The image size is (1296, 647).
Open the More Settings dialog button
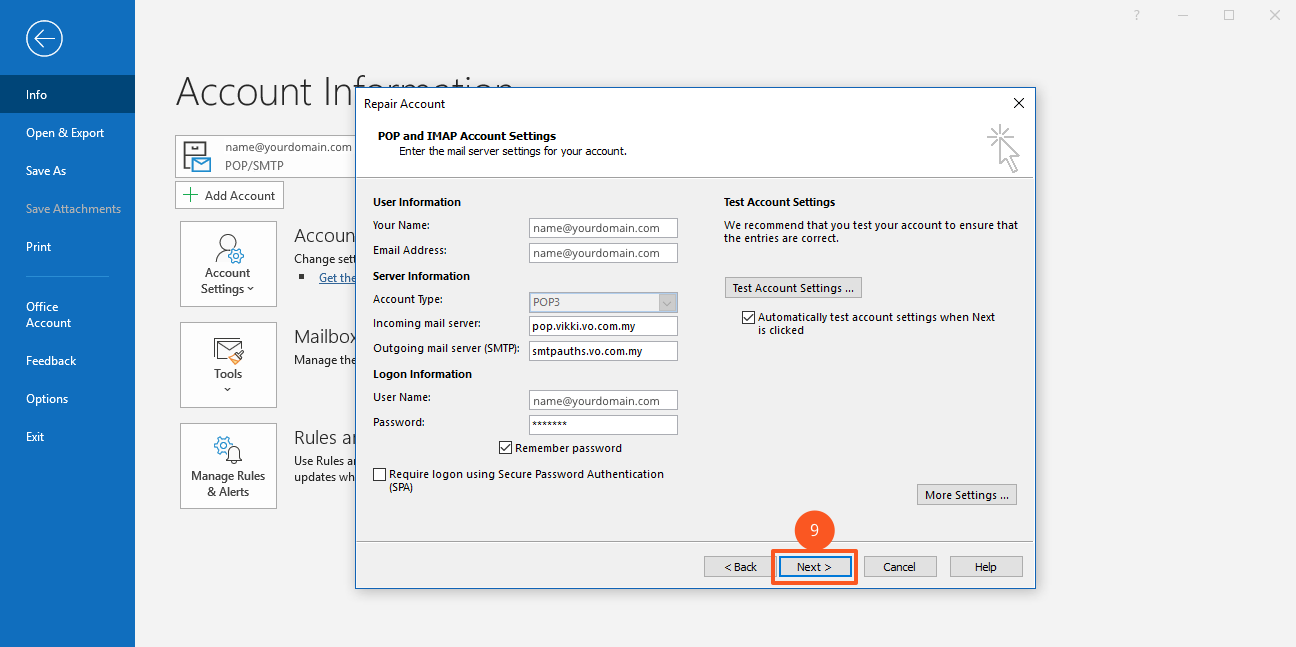[x=966, y=495]
